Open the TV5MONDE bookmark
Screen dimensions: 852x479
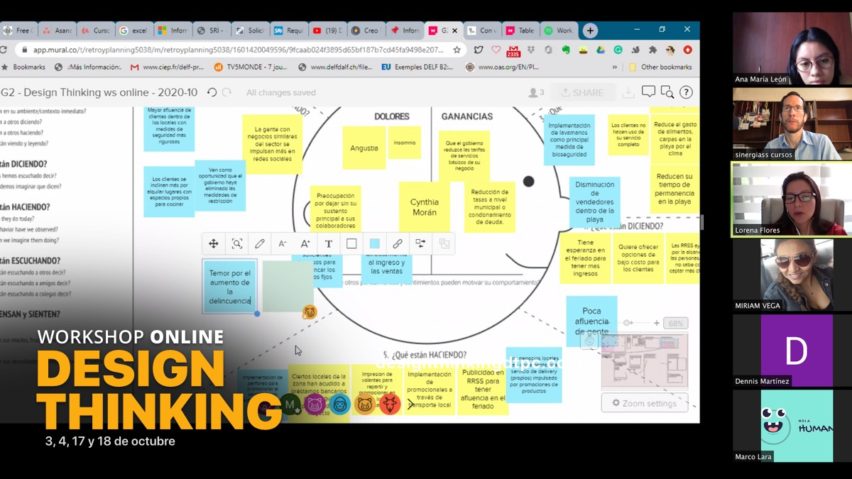[252, 67]
